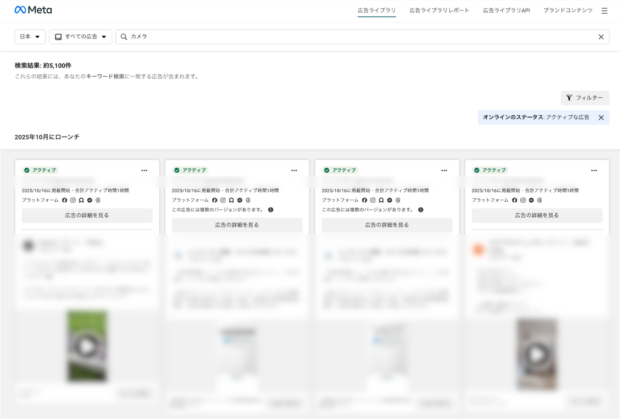Clear the カメラ search with the X
The width and height of the screenshot is (620, 419).
coord(601,37)
